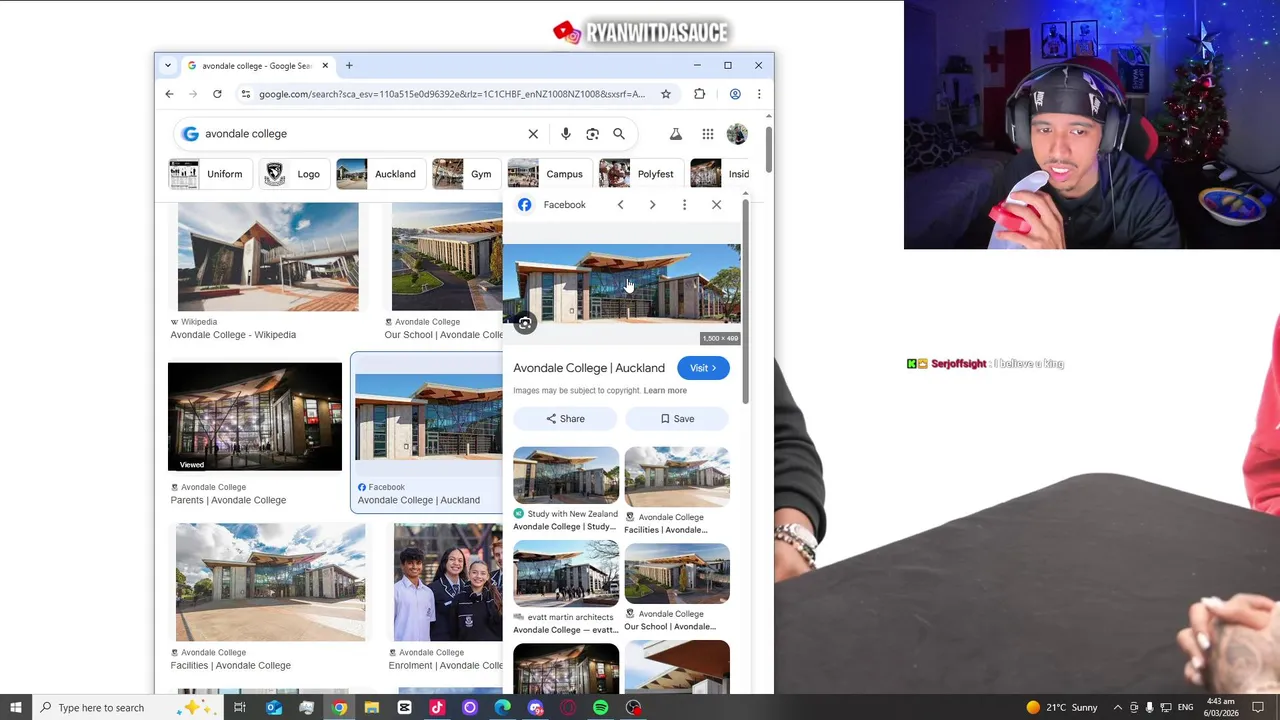Search by image with Lens icon
Viewport: 1280px width, 720px height.
click(593, 134)
